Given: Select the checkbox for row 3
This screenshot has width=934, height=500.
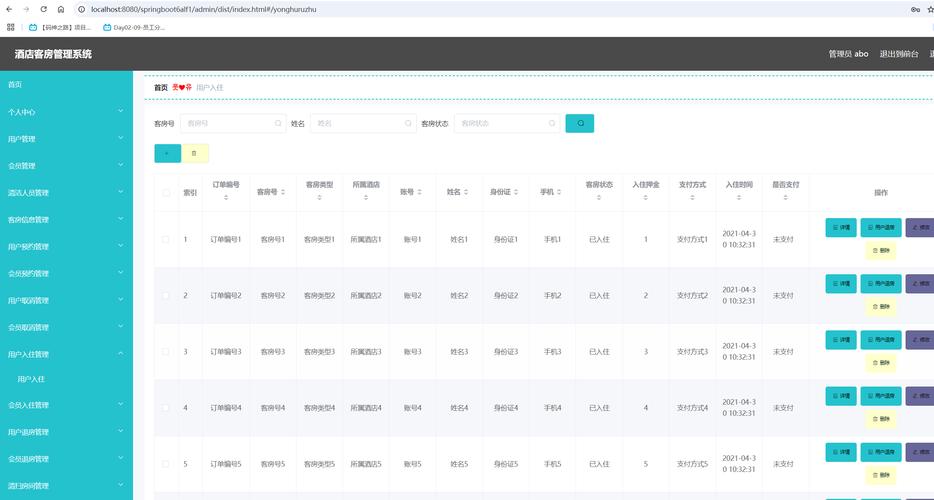Looking at the screenshot, I should (x=166, y=352).
